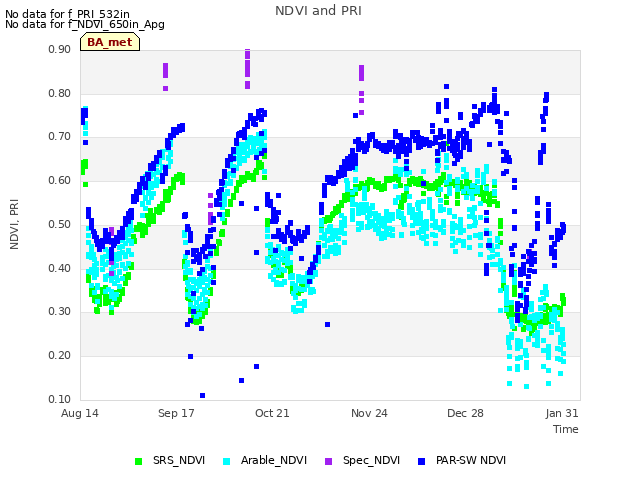Click the 'No data for f_PRI_532in' message
This screenshot has height=480, width=640.
67,14
